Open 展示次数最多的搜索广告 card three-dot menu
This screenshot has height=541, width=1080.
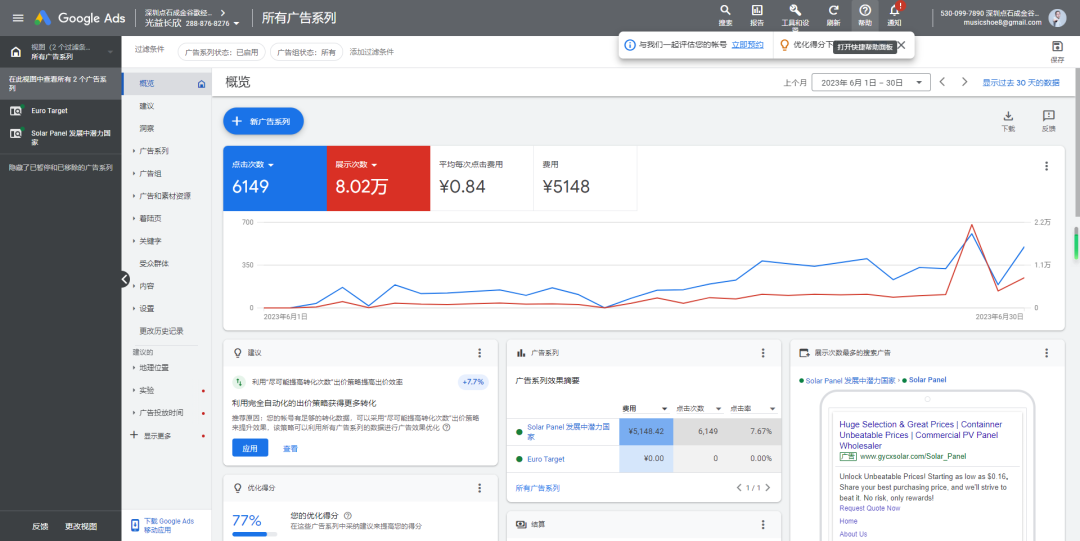click(x=1046, y=353)
